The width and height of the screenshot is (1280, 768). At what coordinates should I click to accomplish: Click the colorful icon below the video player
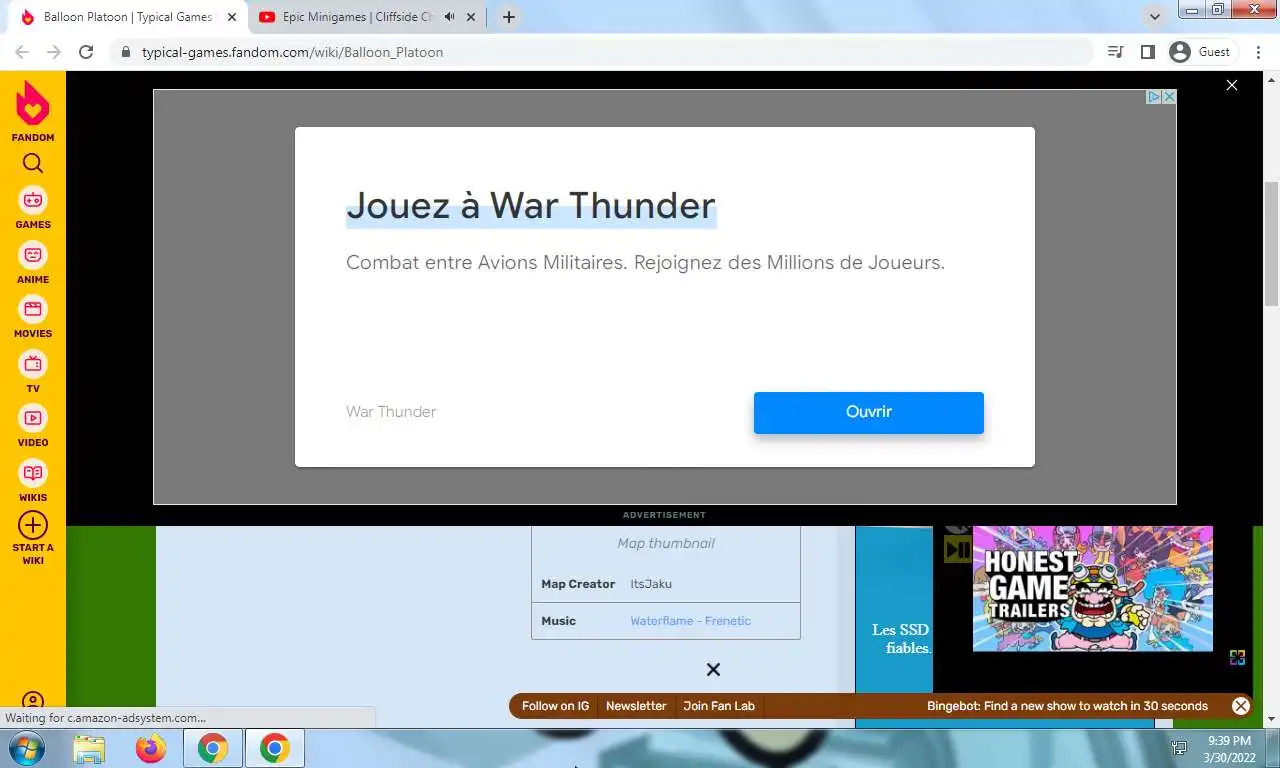pos(1237,657)
